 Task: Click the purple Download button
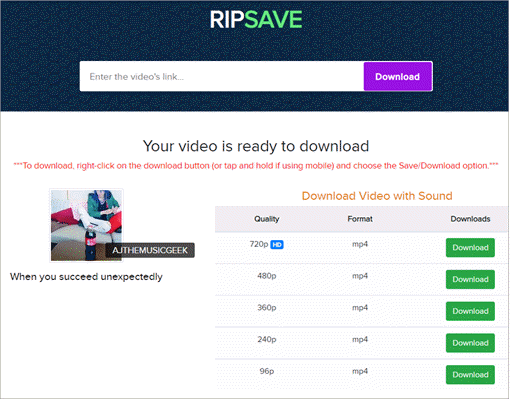[398, 76]
